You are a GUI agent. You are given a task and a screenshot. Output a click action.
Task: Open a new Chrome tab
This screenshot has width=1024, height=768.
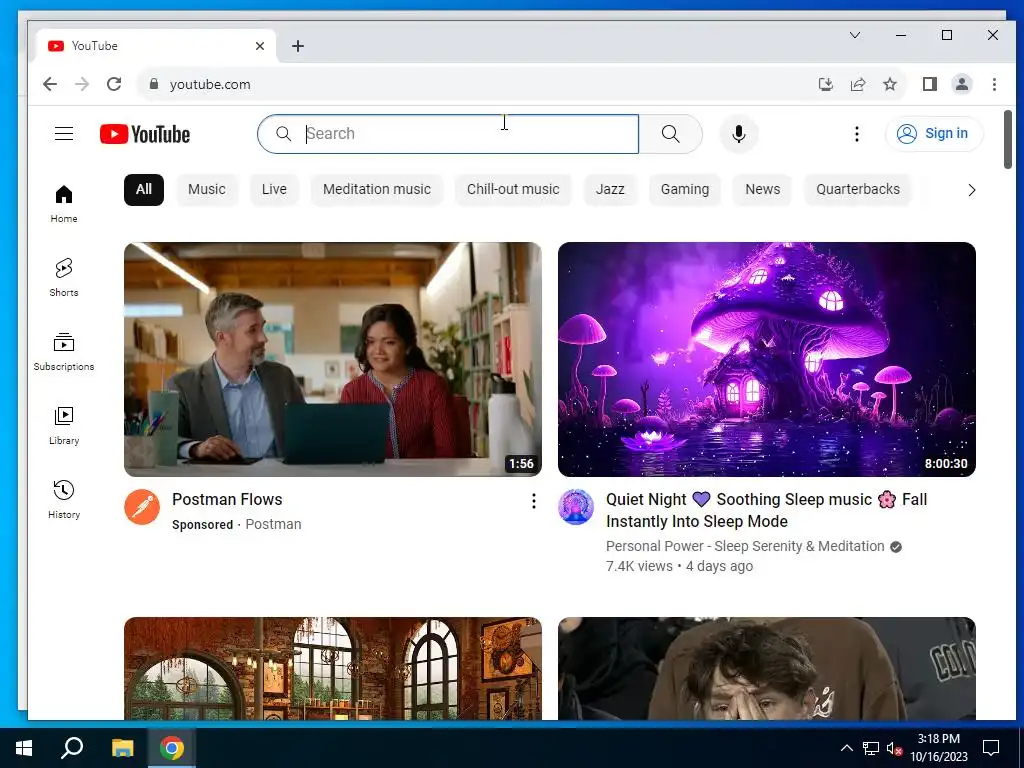[x=298, y=46]
